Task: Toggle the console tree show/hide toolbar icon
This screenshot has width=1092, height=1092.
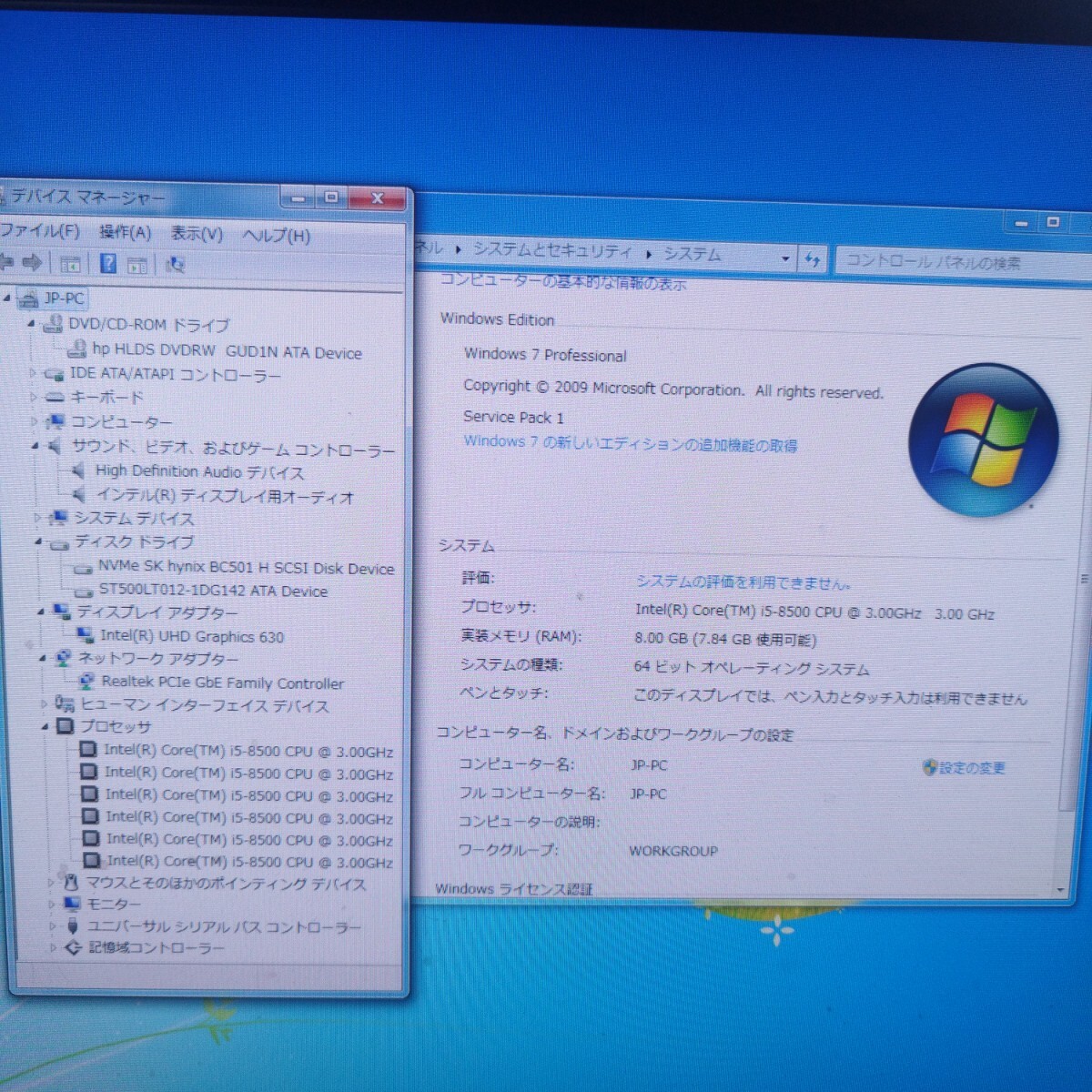Action: (70, 264)
